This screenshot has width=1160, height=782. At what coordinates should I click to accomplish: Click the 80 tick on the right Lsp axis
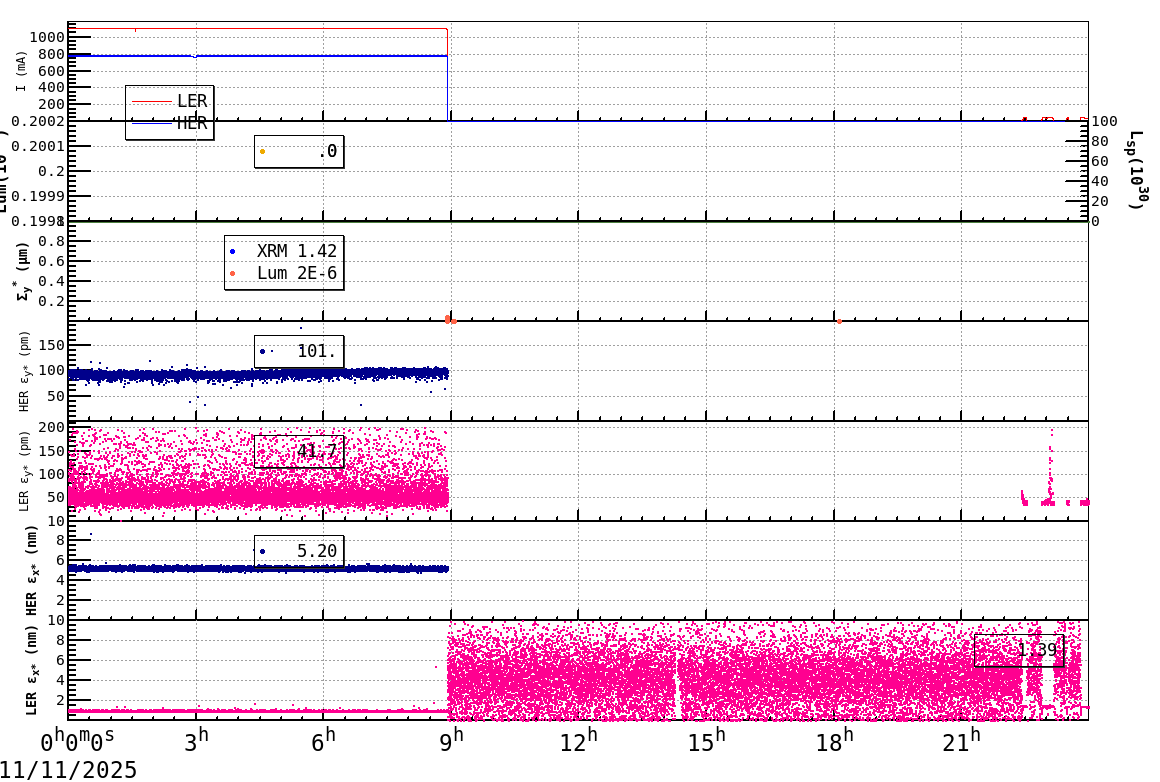point(1100,141)
